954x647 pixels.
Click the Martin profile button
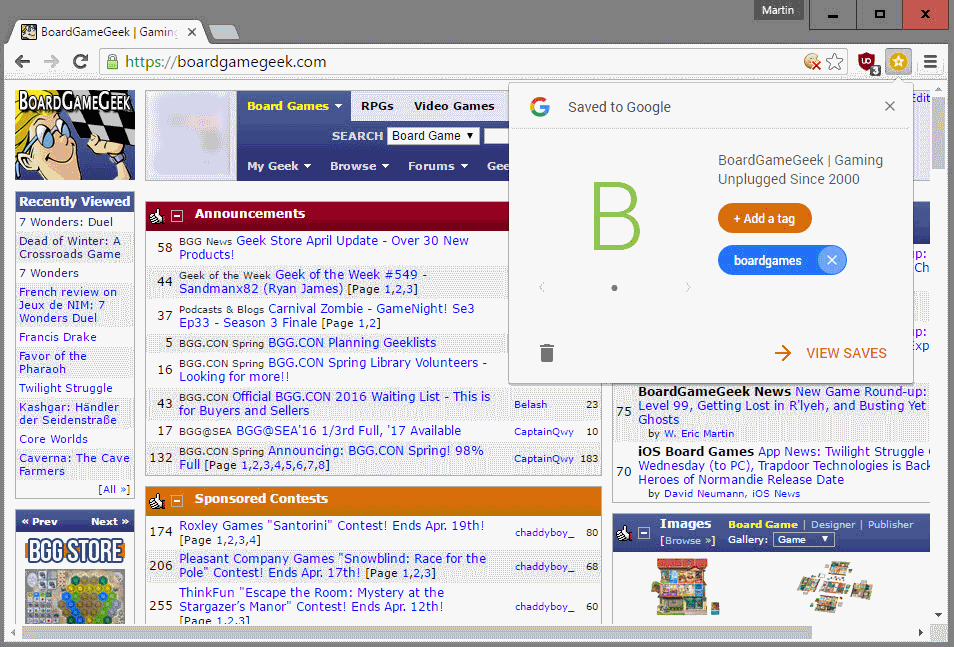coord(778,10)
